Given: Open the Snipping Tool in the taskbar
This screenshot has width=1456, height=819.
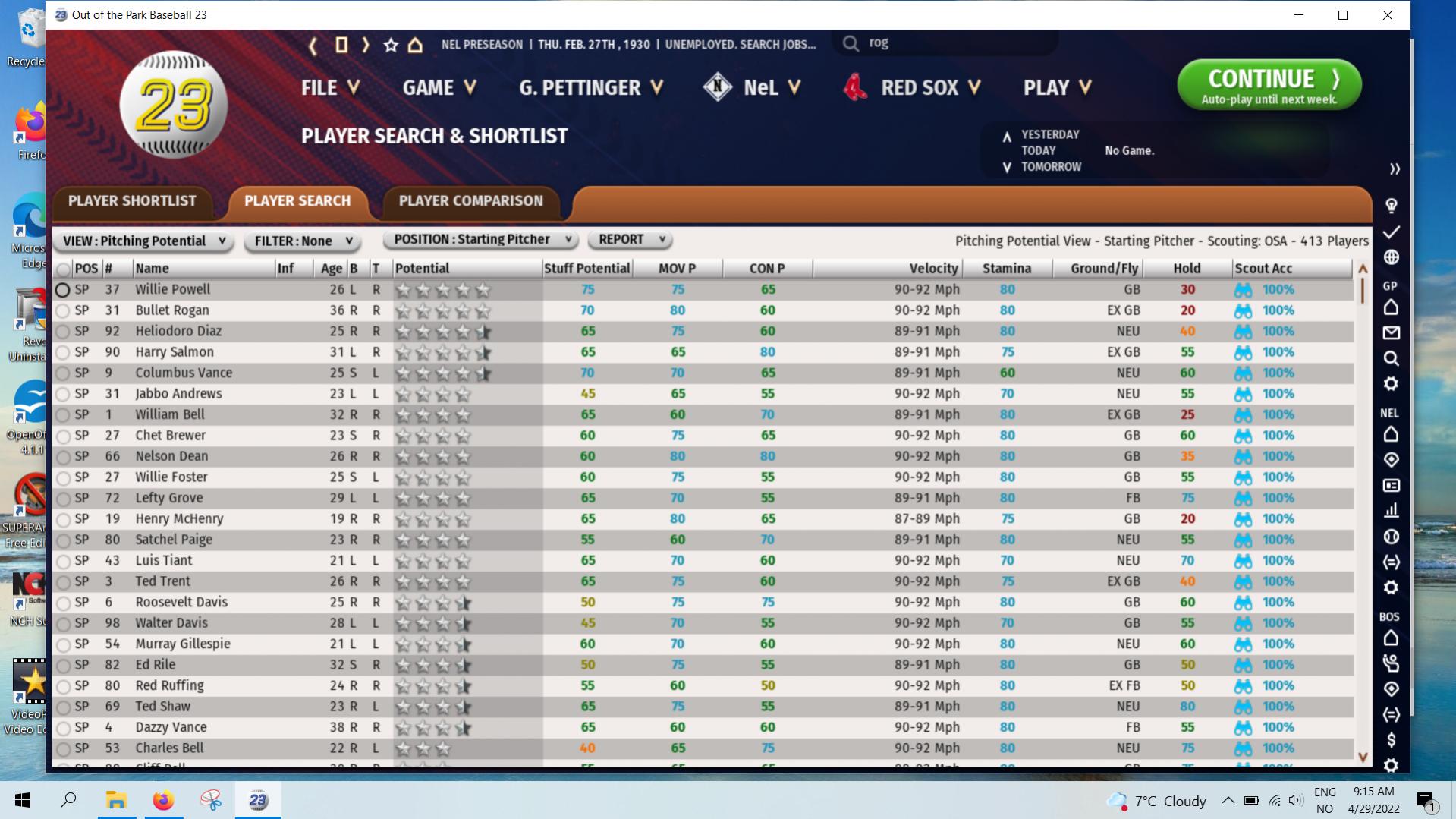Looking at the screenshot, I should click(x=211, y=800).
